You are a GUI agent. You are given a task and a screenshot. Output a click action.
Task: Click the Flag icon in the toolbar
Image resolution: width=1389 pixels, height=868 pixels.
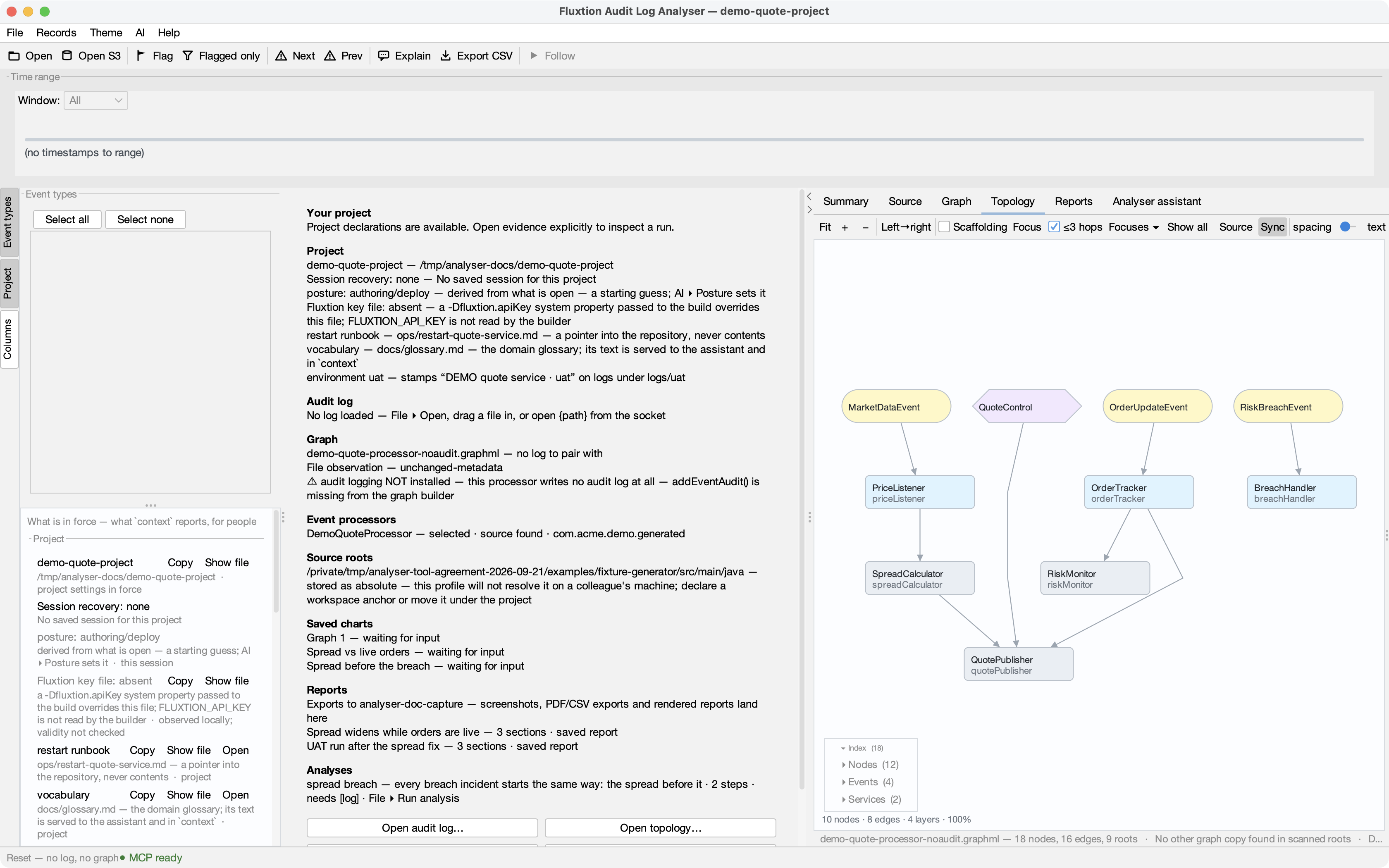(x=141, y=56)
